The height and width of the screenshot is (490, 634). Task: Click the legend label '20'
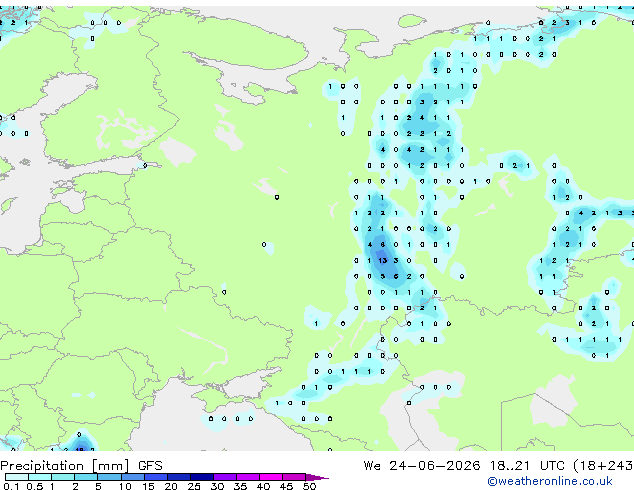coord(171,486)
